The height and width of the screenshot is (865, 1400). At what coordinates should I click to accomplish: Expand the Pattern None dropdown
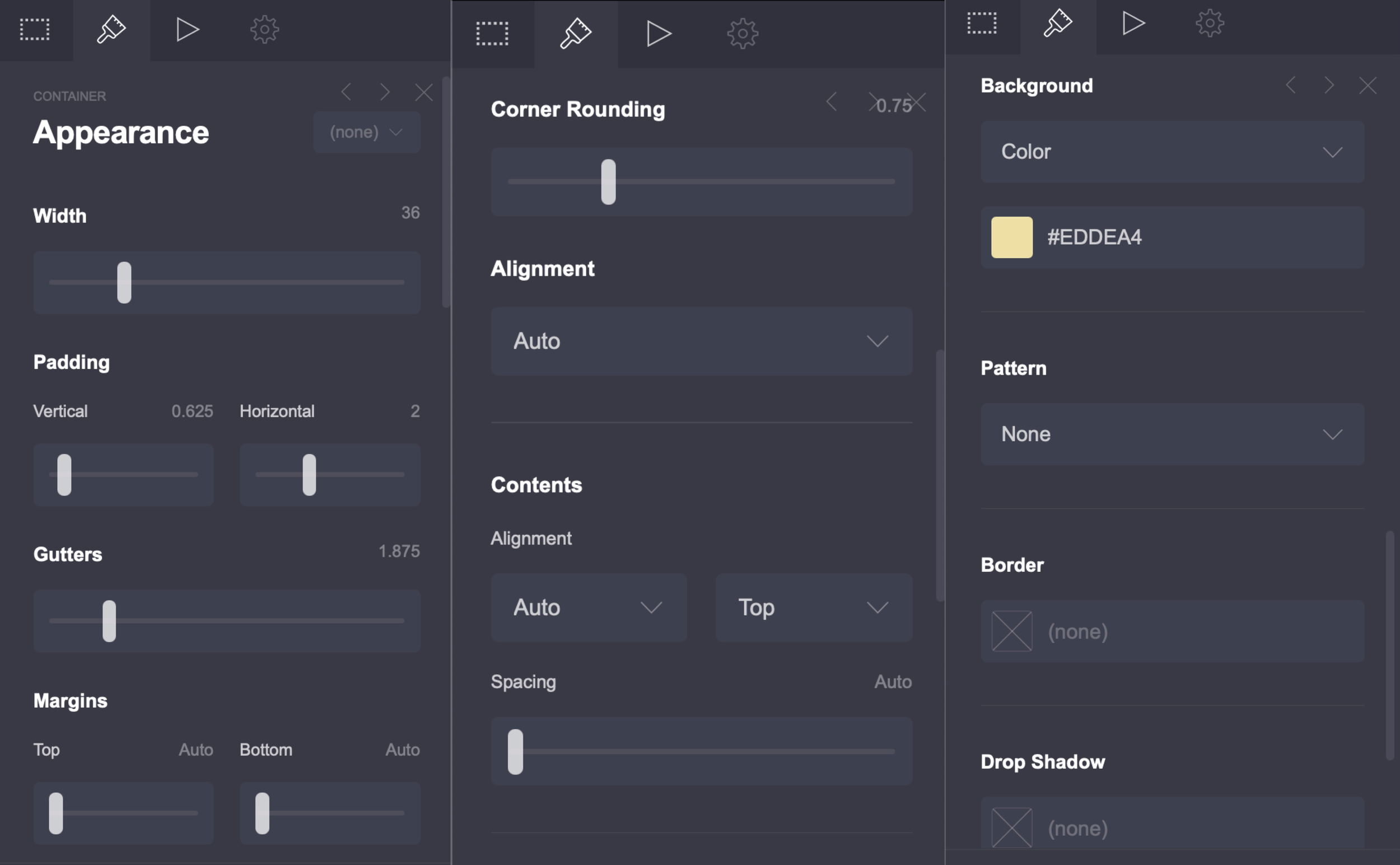pyautogui.click(x=1172, y=434)
